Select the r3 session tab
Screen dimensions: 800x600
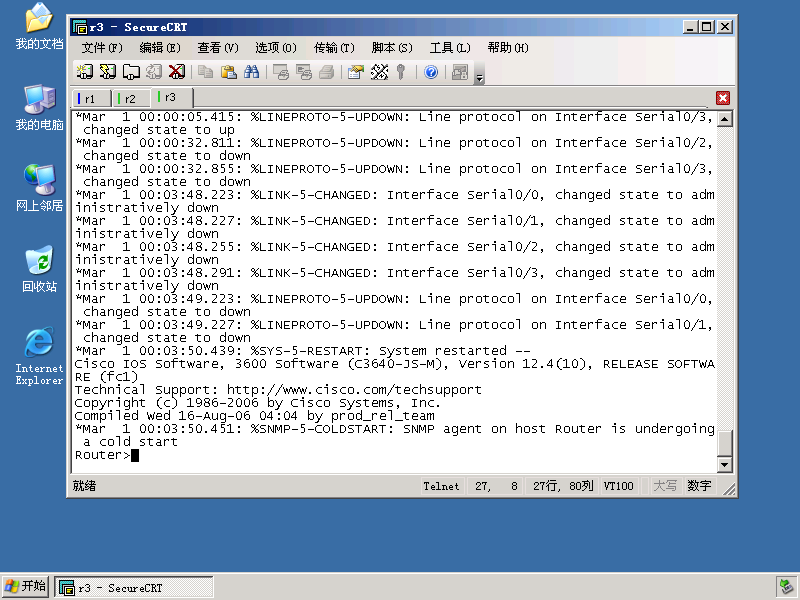(172, 97)
